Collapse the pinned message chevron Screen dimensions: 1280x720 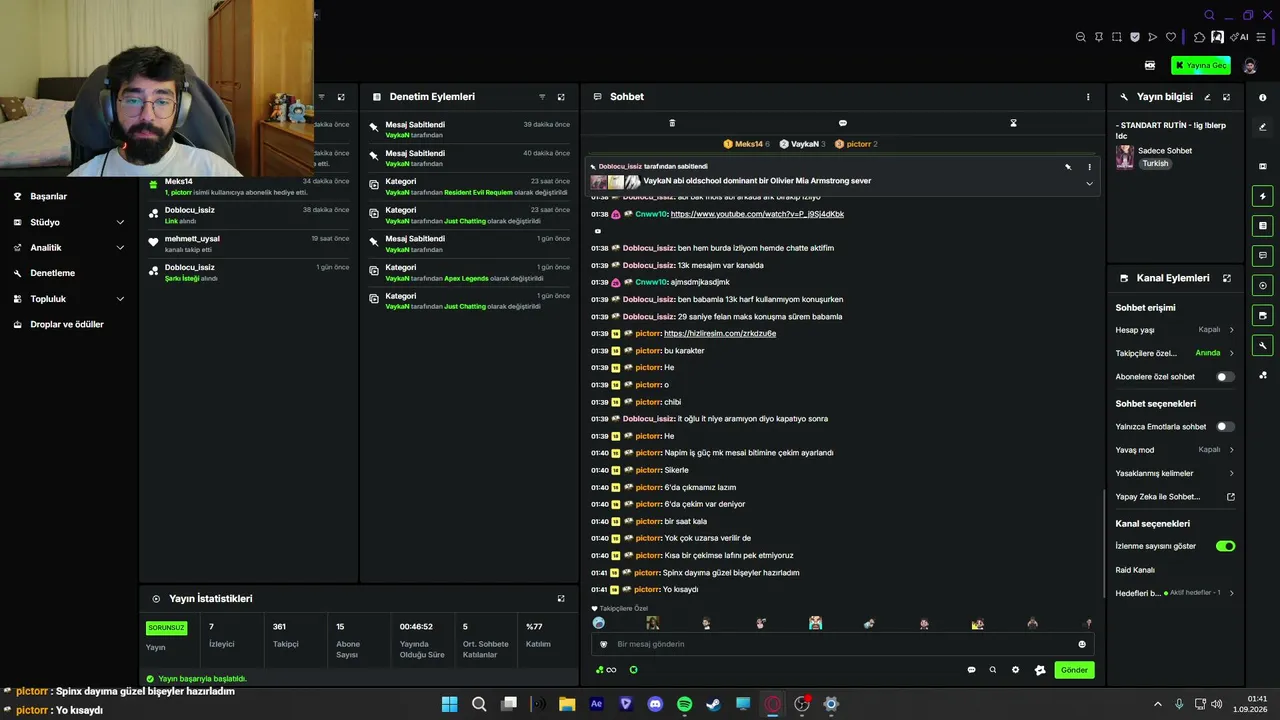1089,183
